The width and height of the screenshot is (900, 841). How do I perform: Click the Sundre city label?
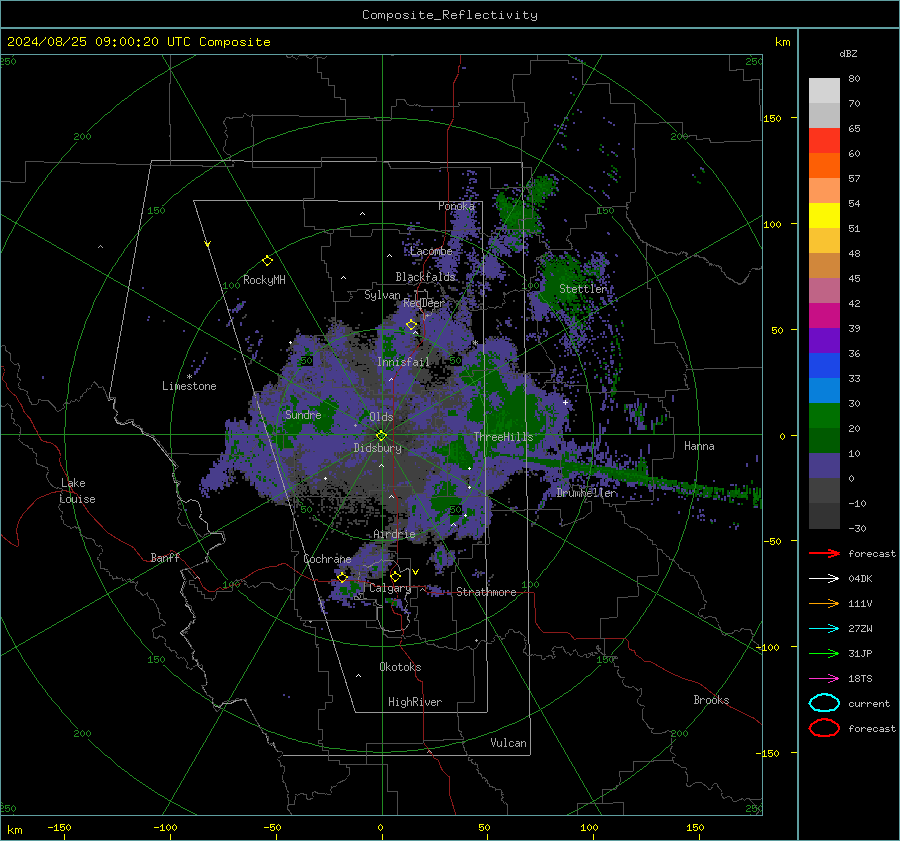[x=303, y=415]
